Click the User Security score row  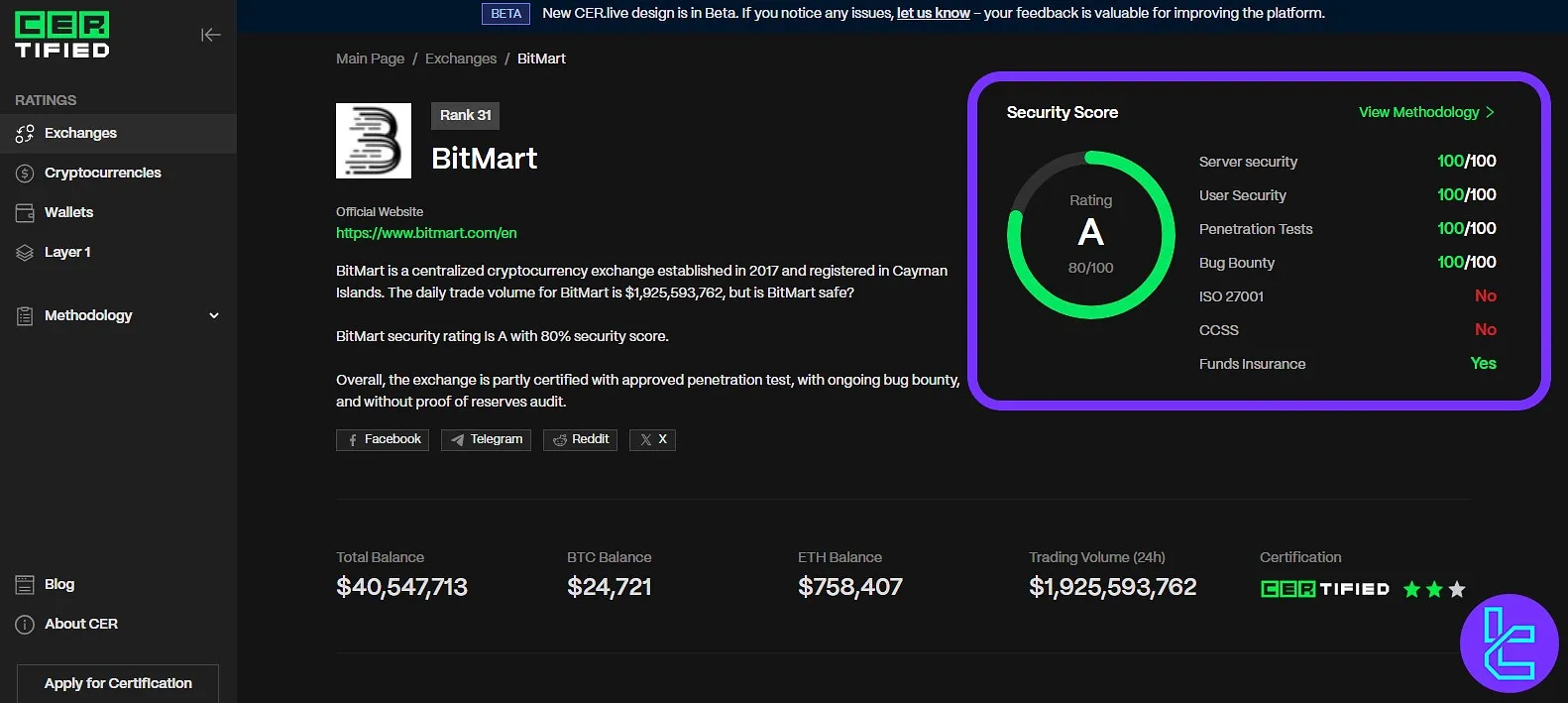pos(1347,195)
